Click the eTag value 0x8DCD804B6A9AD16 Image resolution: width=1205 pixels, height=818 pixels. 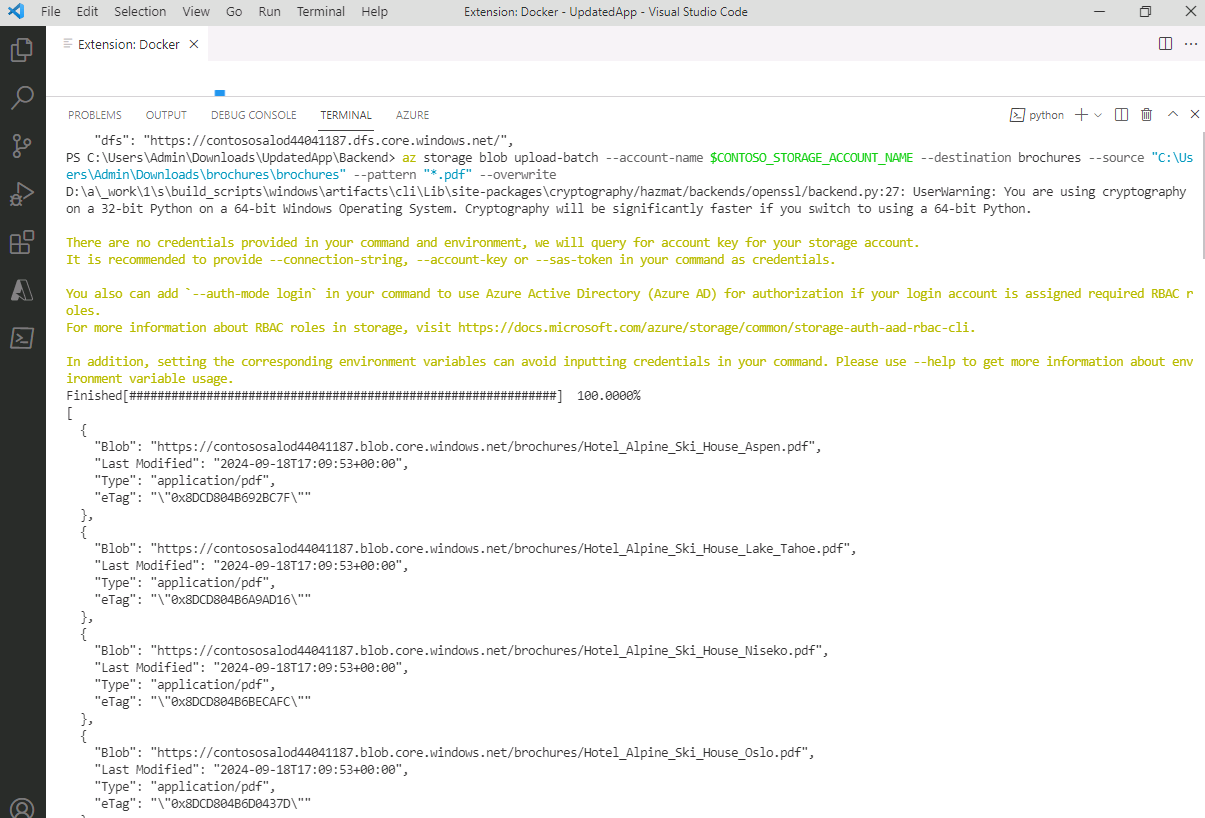[x=230, y=599]
